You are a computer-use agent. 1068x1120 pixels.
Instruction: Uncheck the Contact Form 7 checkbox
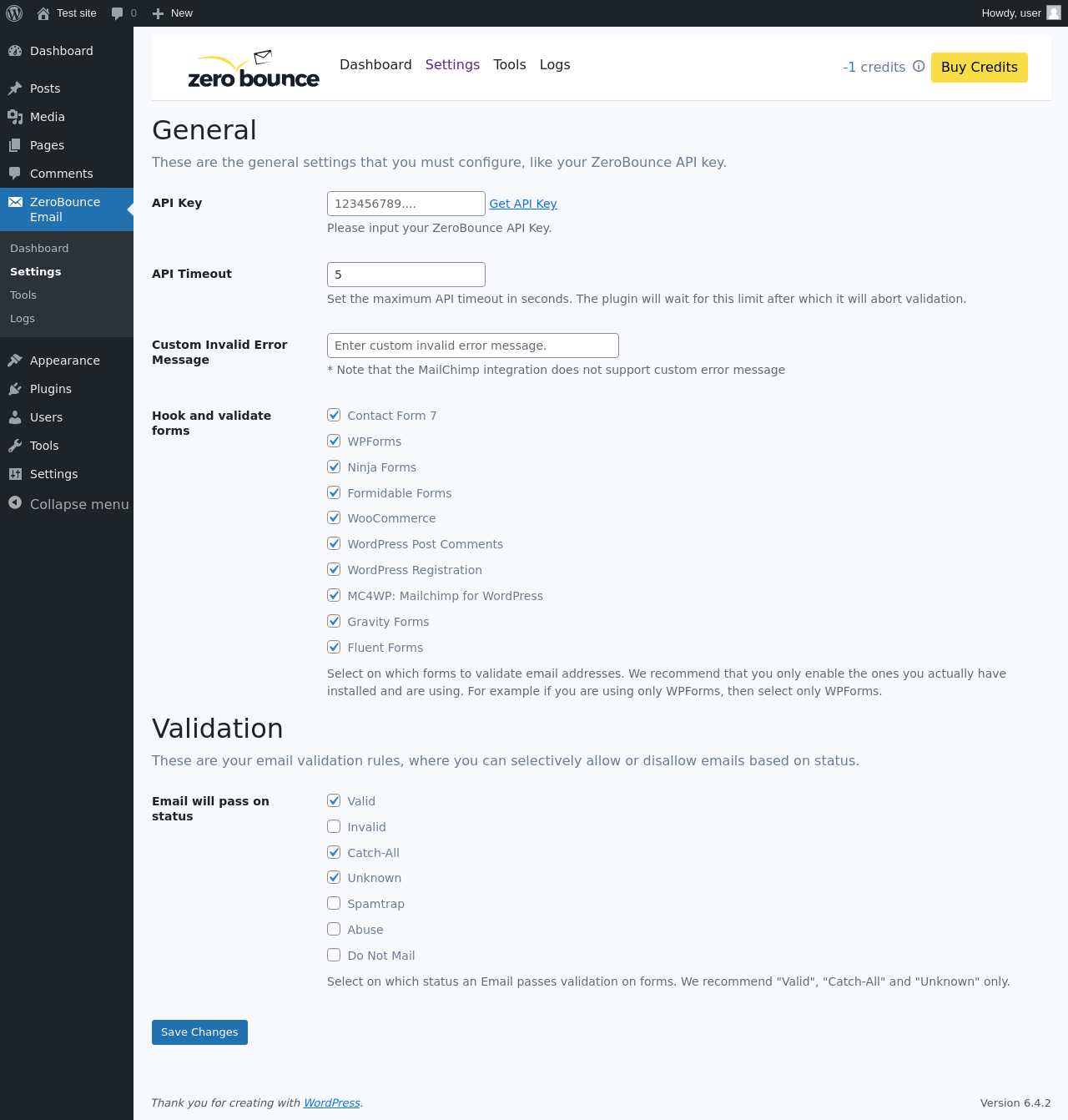click(x=334, y=415)
